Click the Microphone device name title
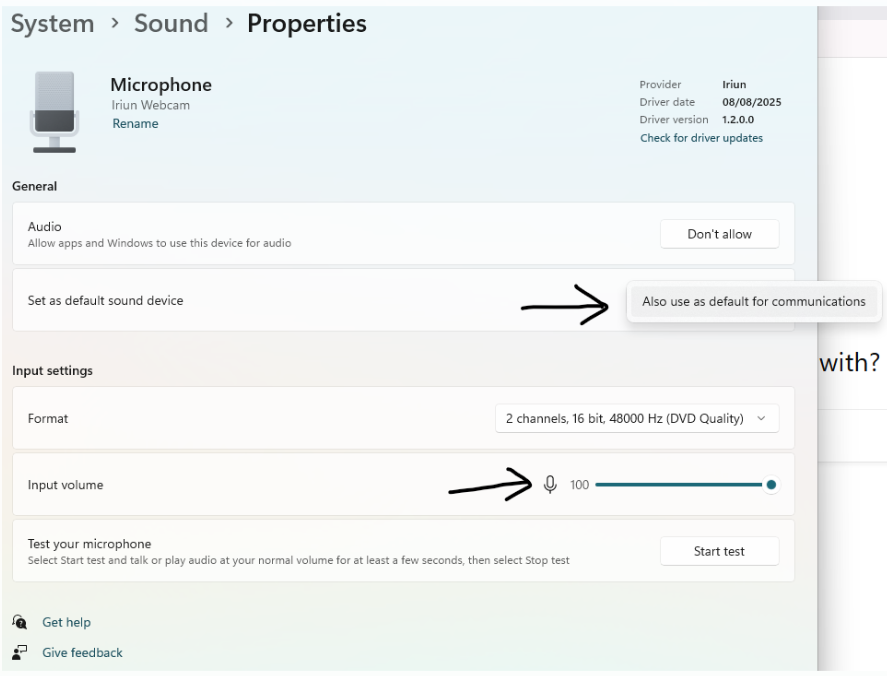This screenshot has width=887, height=676. [x=161, y=85]
